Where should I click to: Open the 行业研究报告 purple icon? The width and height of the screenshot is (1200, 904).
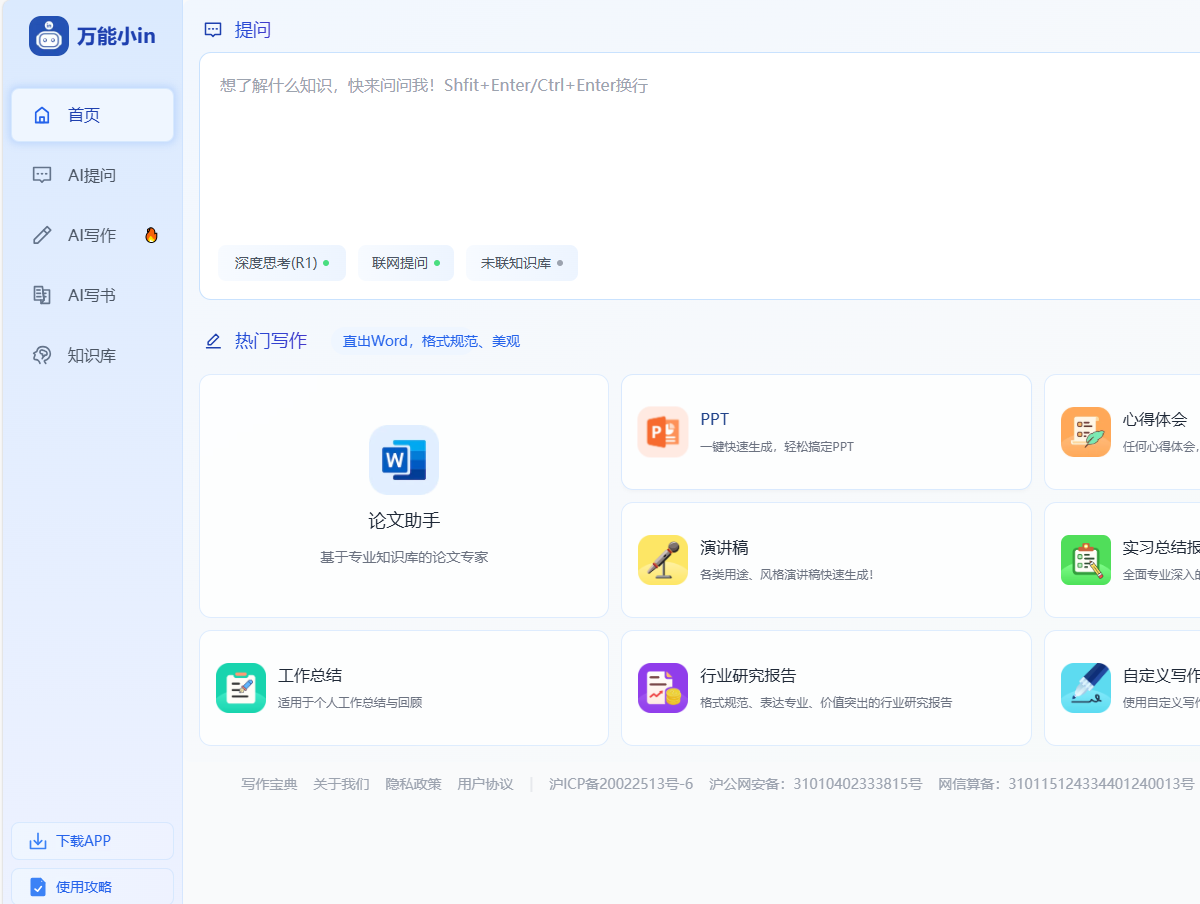[x=663, y=688]
